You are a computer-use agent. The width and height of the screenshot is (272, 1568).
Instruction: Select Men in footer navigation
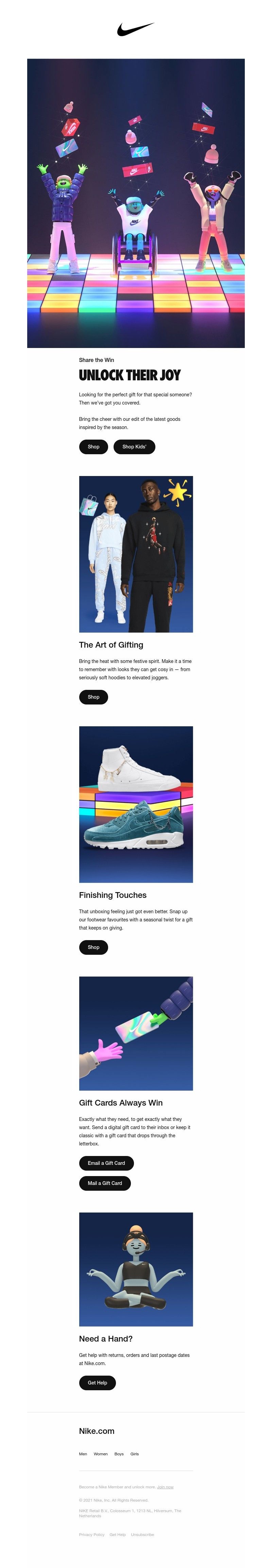[x=83, y=1454]
